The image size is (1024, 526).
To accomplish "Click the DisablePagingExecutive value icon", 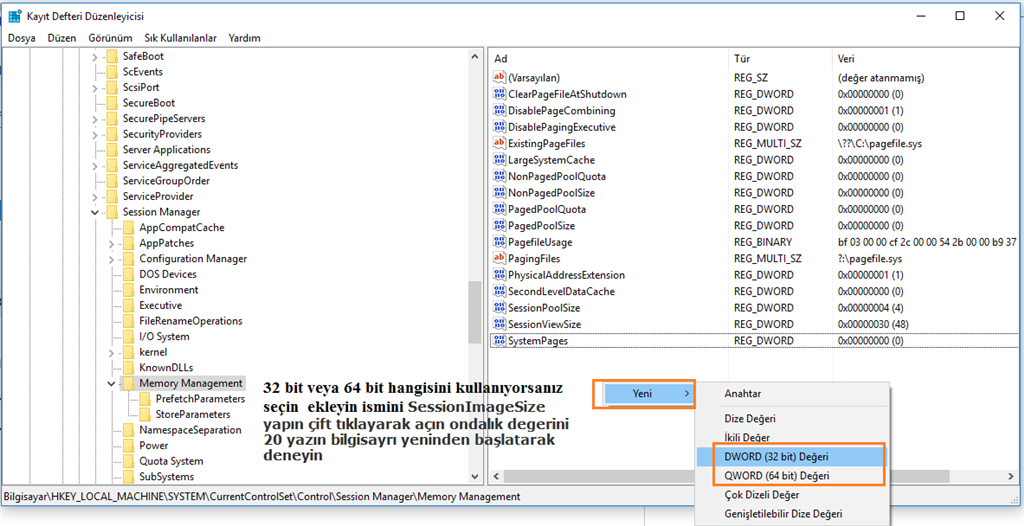I will [x=500, y=127].
